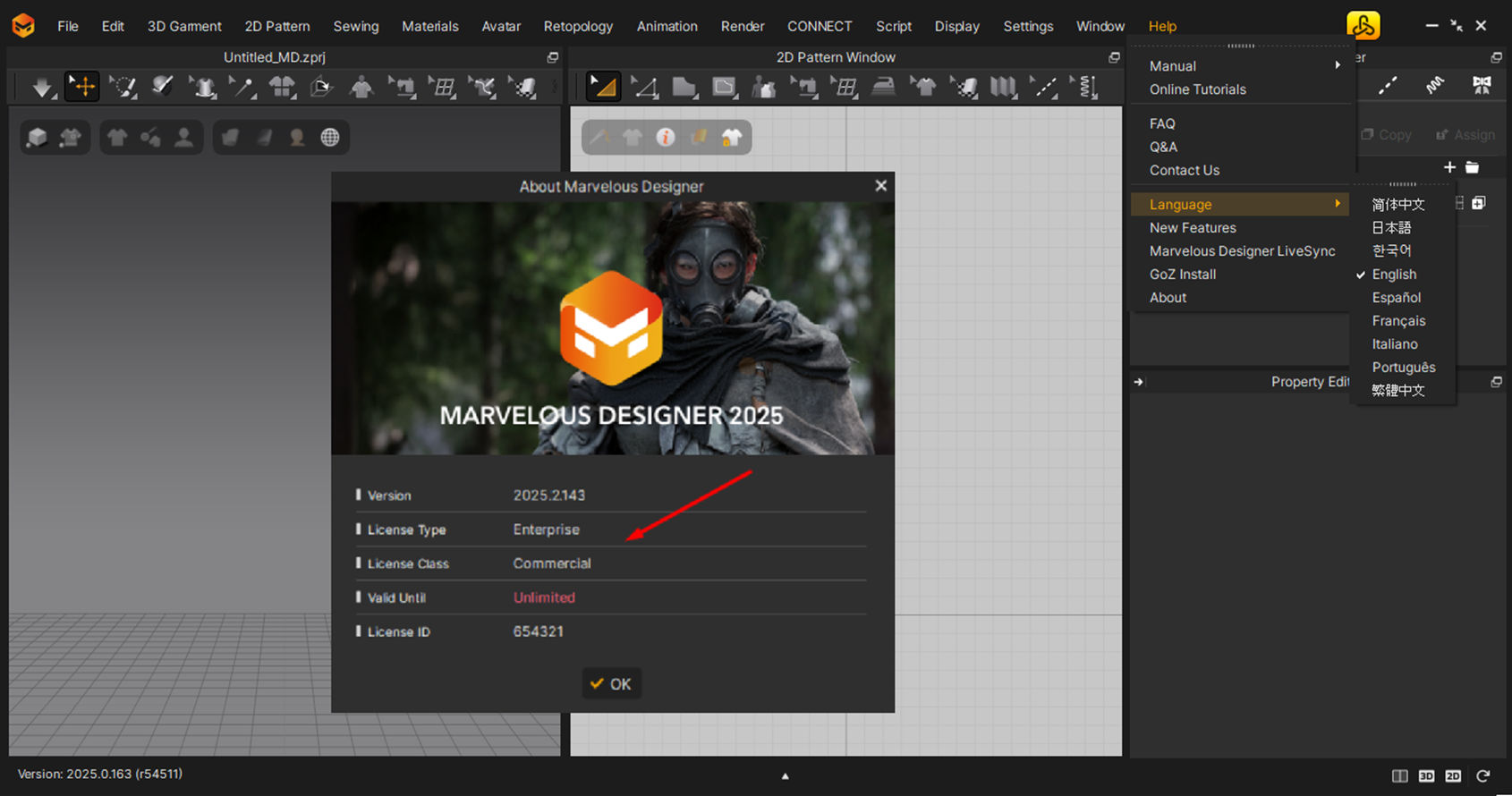Expand the status bar up-arrow at bottom
Screen dimensions: 1512x796
tap(785, 776)
